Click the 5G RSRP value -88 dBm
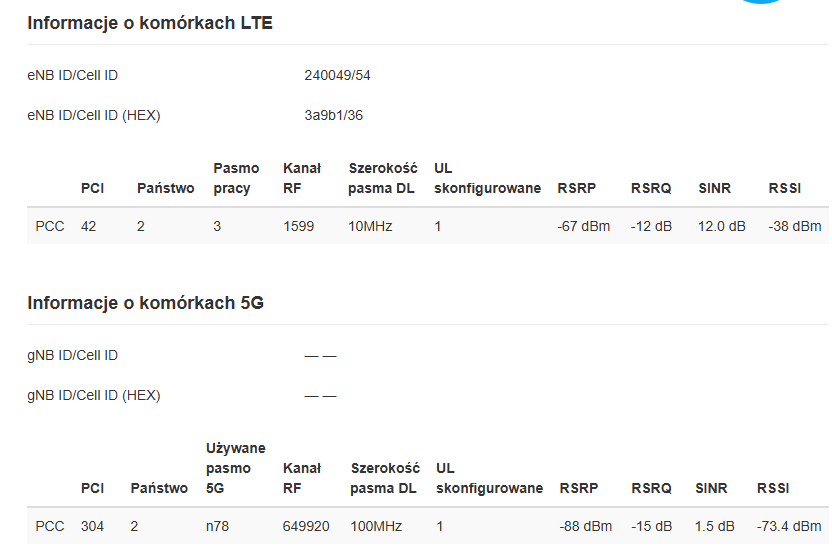The height and width of the screenshot is (559, 832). (585, 526)
